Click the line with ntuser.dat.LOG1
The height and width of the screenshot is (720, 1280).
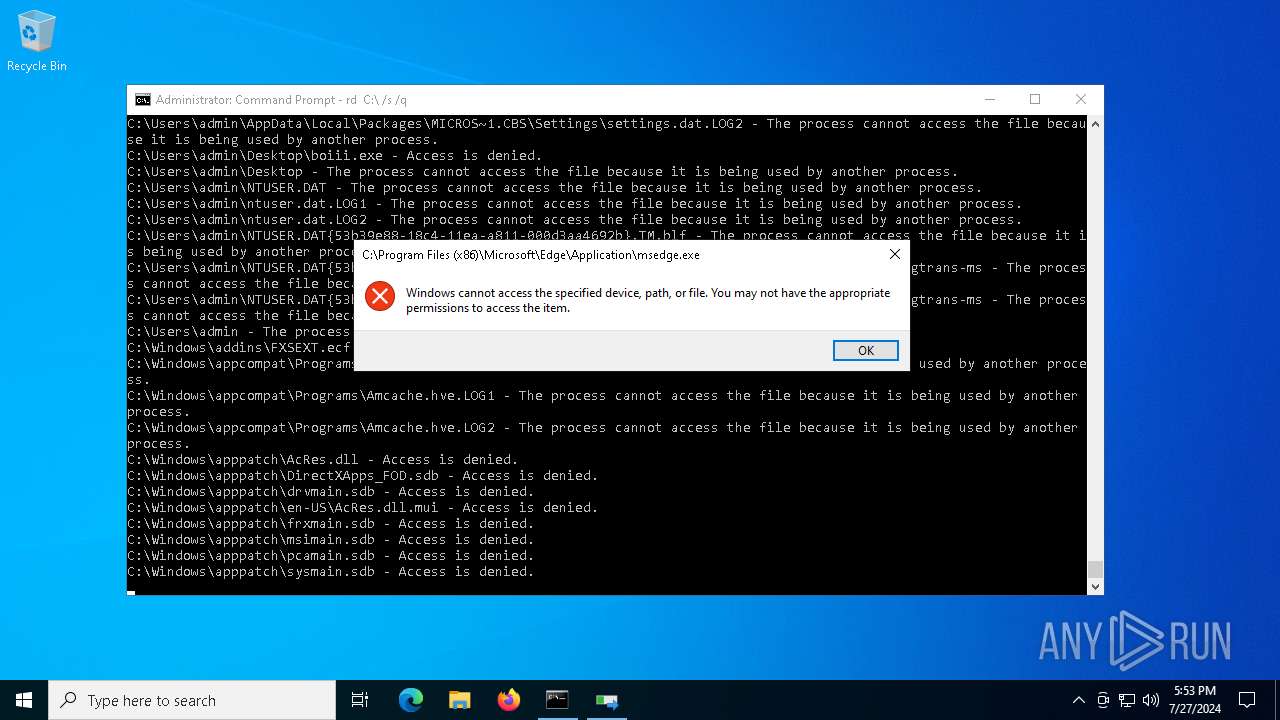click(x=575, y=204)
